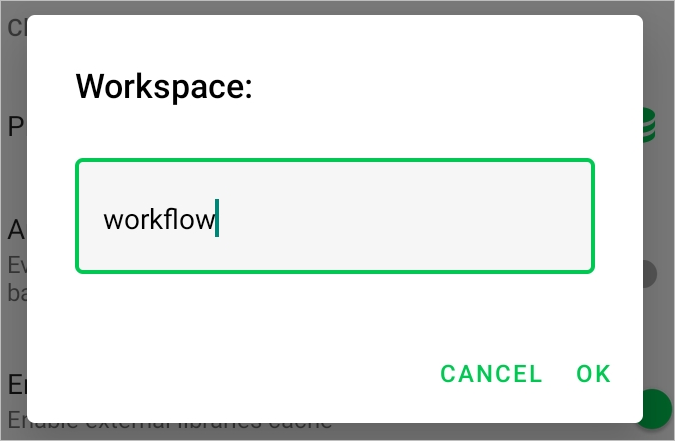Click the partially hidden "P" setting label

pos(14,127)
